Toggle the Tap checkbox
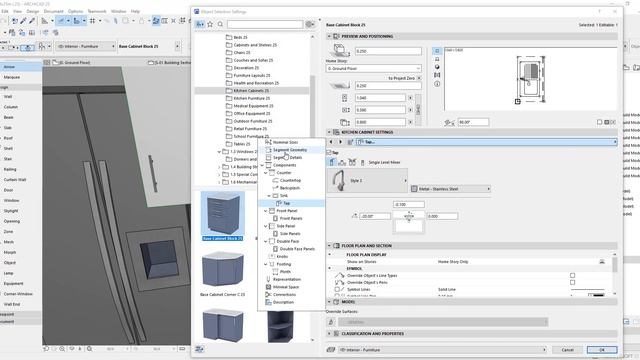Image resolution: width=640 pixels, height=360 pixels. (329, 152)
